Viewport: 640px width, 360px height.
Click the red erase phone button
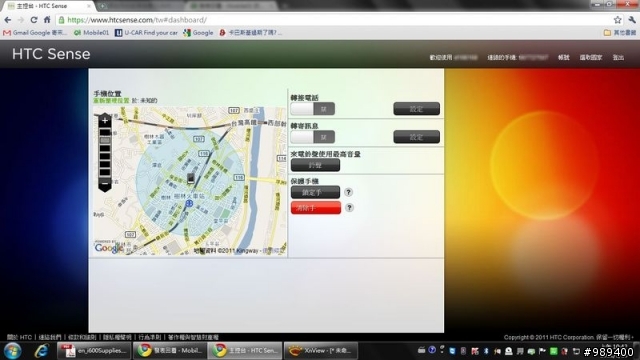tap(316, 208)
